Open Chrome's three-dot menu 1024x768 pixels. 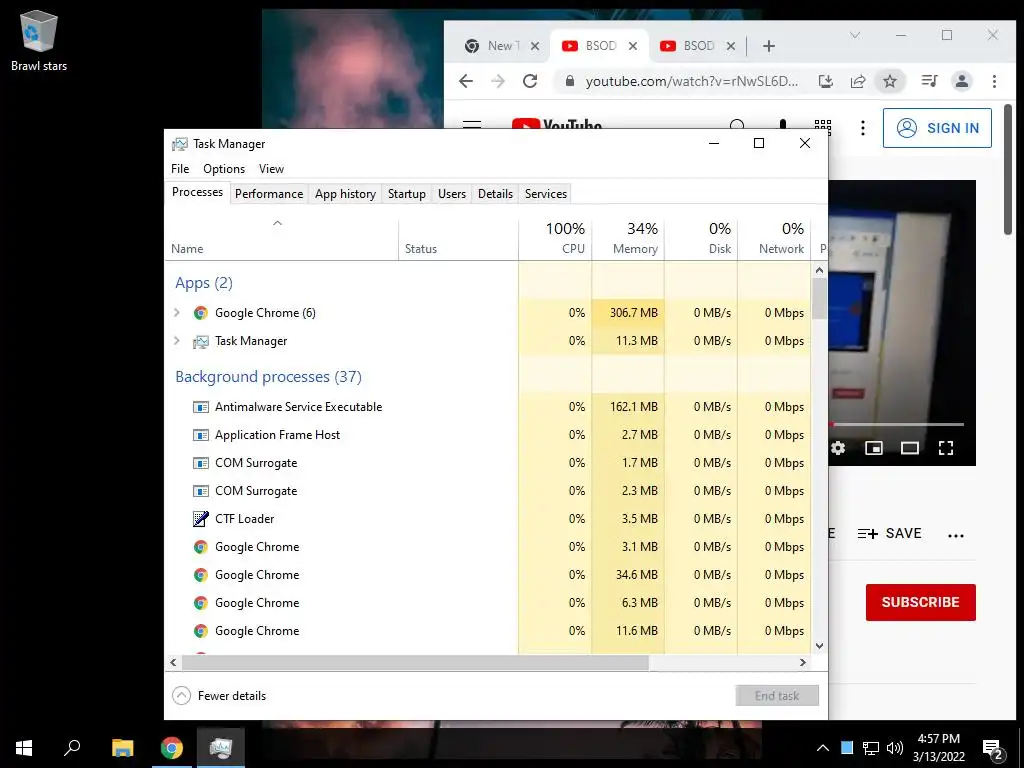[x=994, y=81]
